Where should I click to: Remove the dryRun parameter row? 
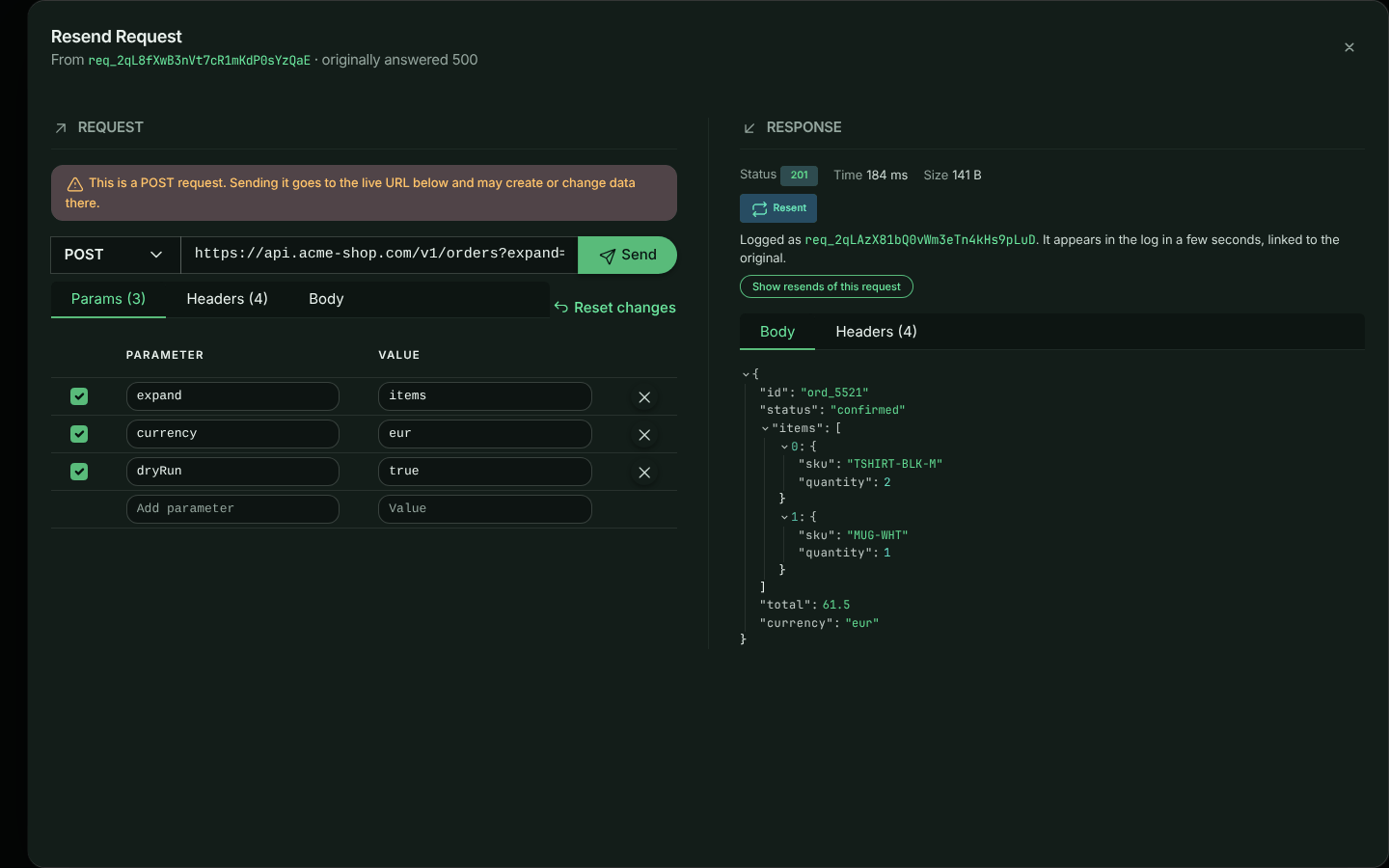coord(644,473)
